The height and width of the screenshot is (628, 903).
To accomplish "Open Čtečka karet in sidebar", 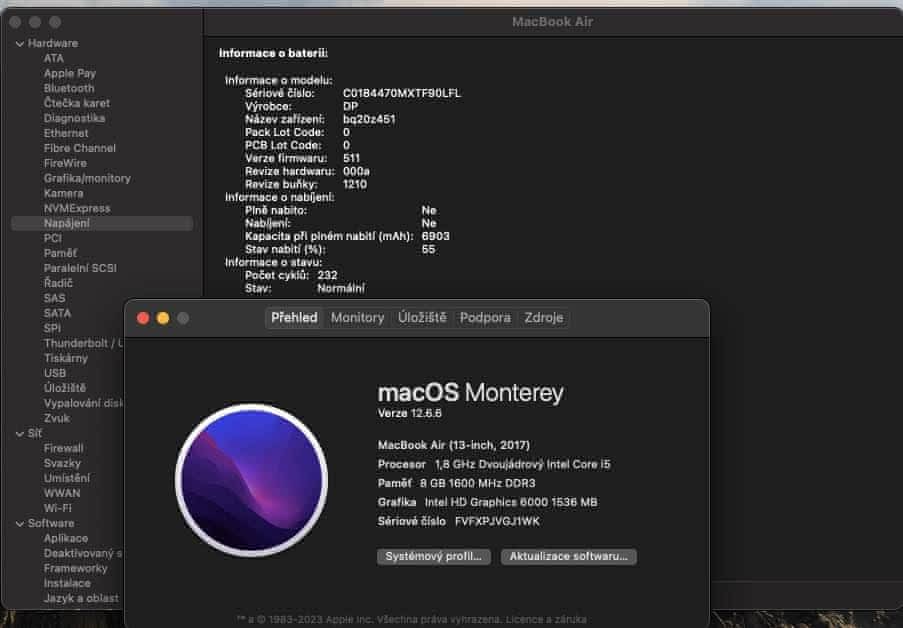I will point(77,103).
